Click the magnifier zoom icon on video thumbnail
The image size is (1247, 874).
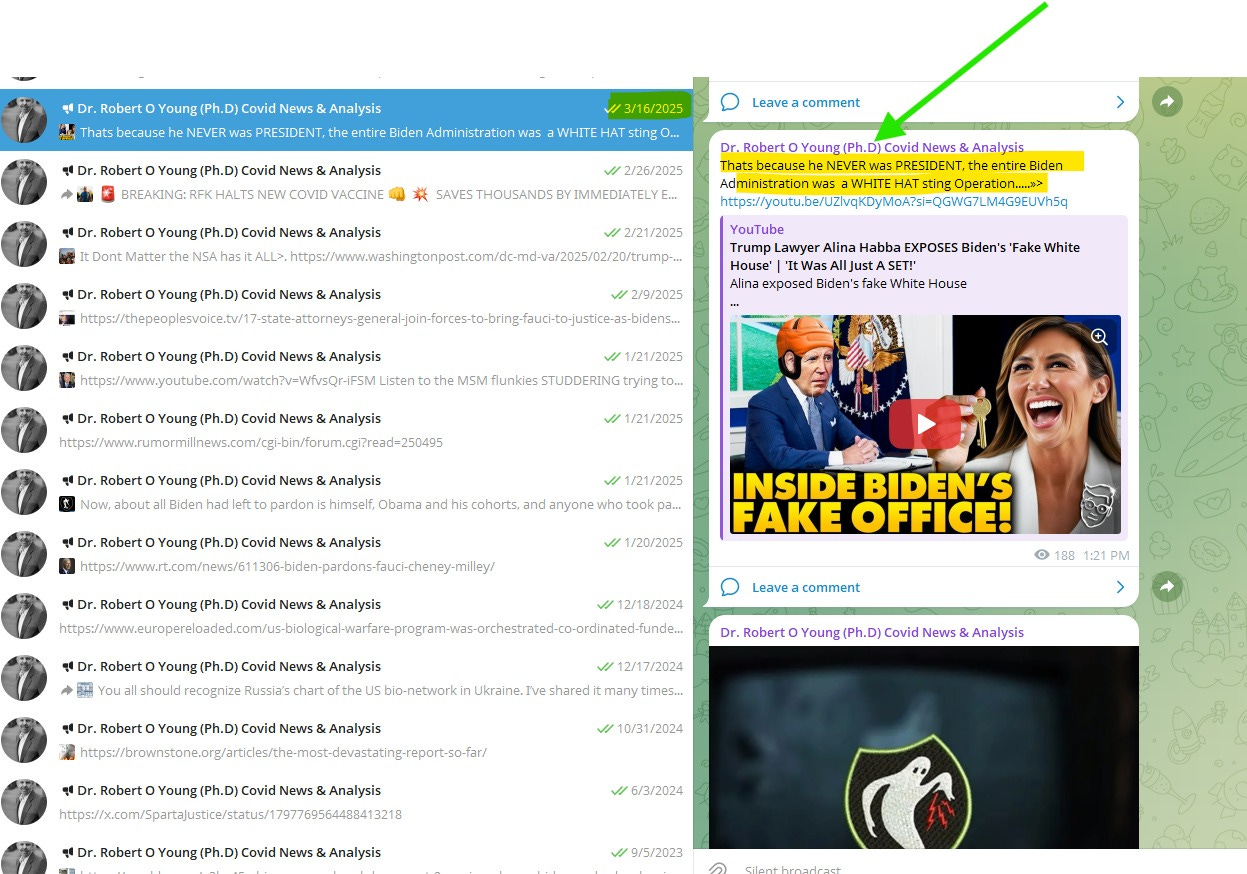(x=1100, y=337)
